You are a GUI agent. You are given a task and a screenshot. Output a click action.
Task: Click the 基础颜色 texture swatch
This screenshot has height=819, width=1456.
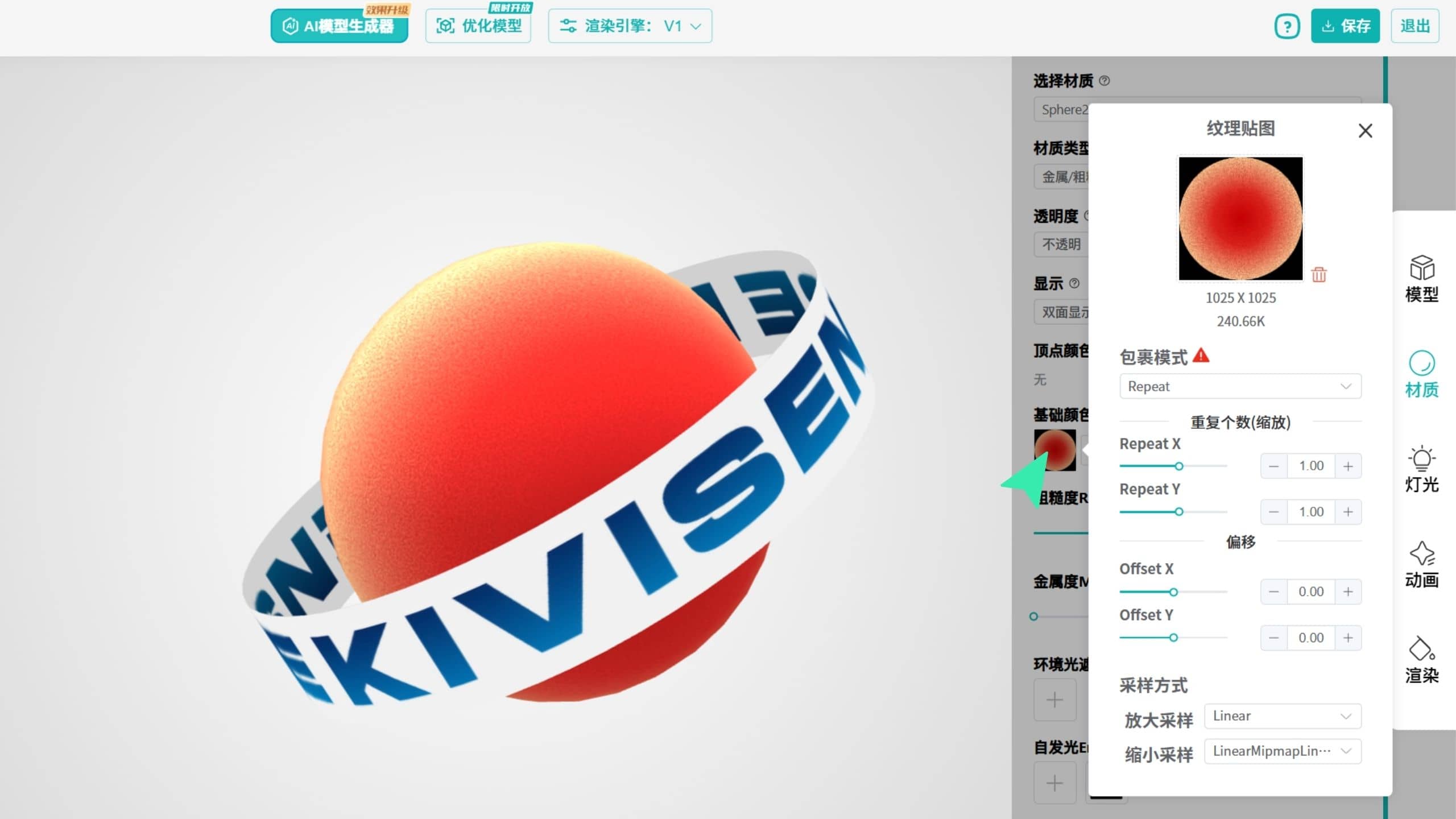(1054, 450)
